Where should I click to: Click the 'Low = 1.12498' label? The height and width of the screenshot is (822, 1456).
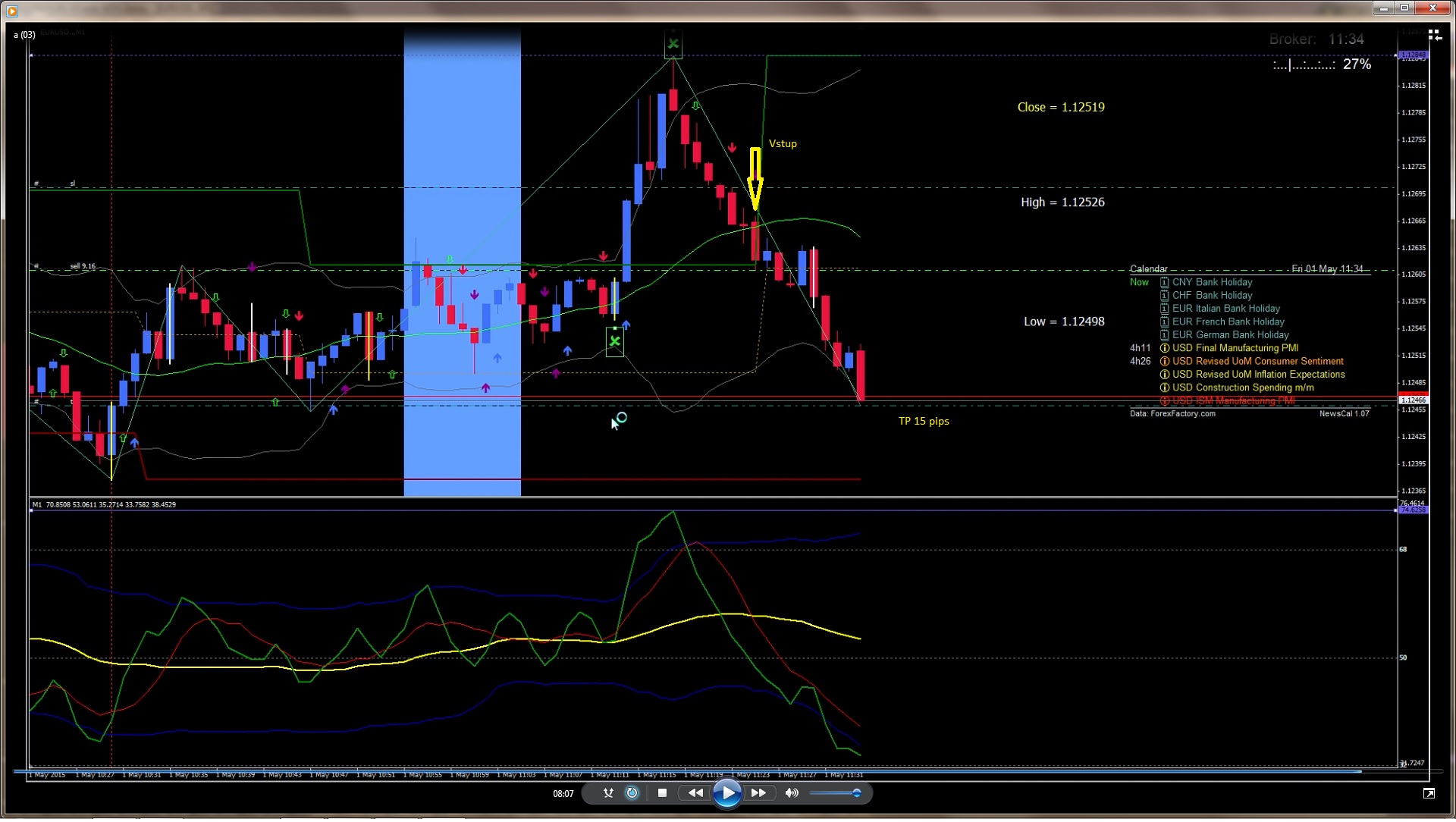1064,322
